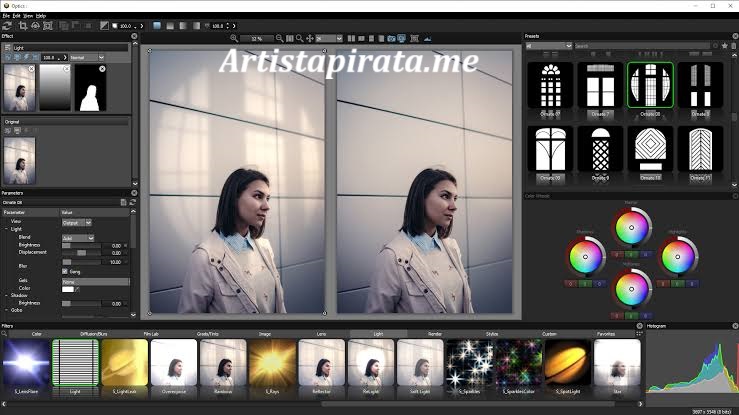Toggle the Blur Gang checkbox
The width and height of the screenshot is (739, 415).
(65, 271)
